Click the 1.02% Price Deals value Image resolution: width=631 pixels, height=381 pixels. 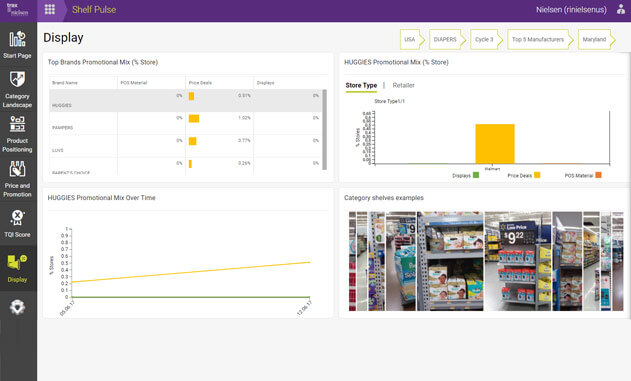(x=244, y=118)
